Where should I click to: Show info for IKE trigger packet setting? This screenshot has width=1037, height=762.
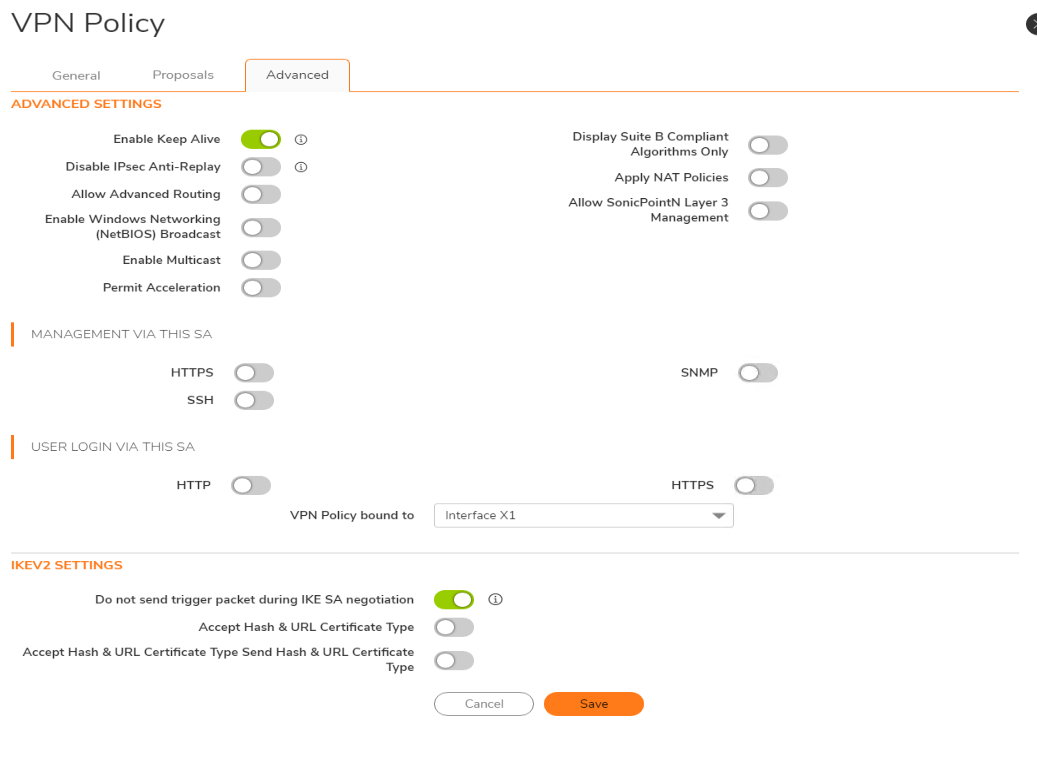(495, 599)
